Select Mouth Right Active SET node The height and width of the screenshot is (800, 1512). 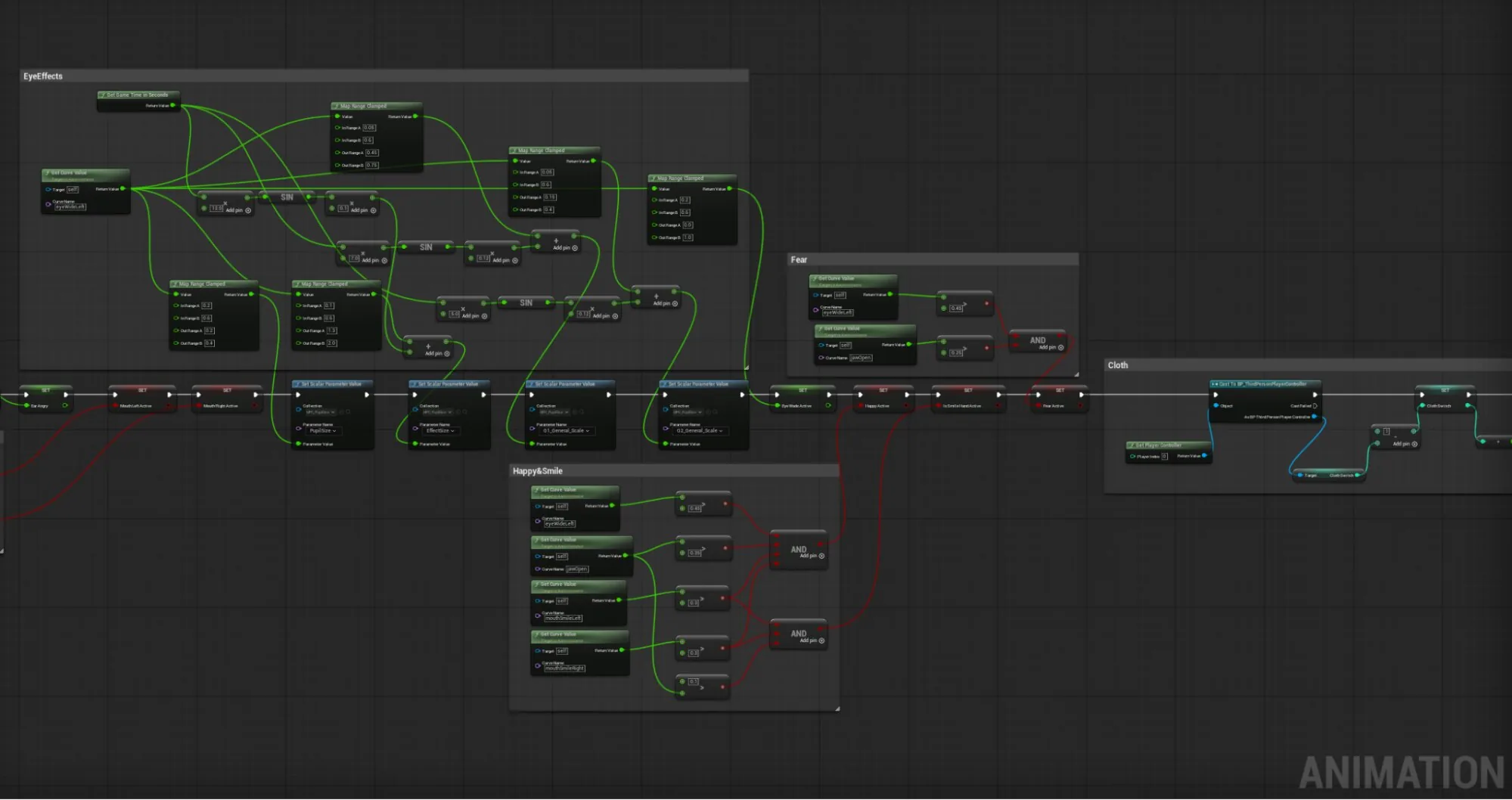[227, 398]
